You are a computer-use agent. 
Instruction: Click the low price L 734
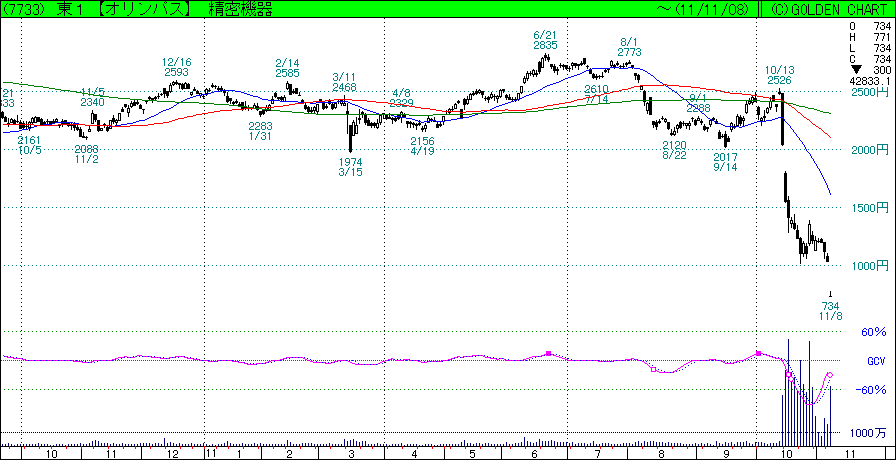870,48
